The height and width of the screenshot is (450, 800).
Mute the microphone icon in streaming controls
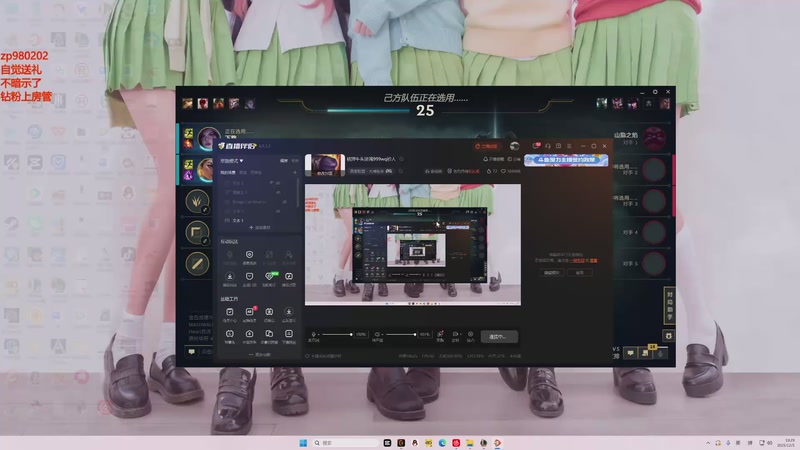313,335
